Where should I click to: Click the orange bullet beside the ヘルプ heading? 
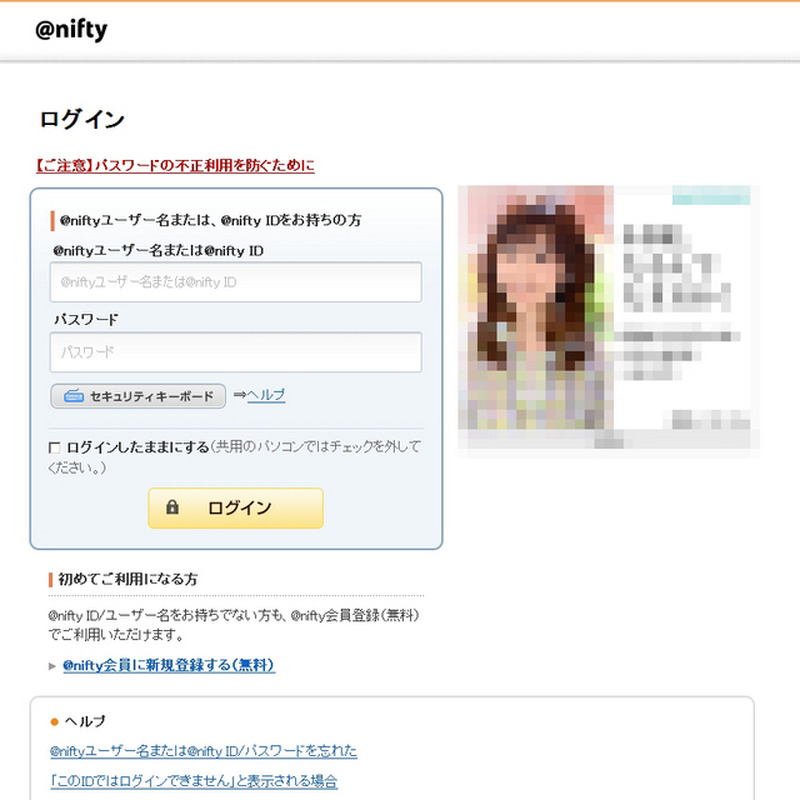pyautogui.click(x=55, y=721)
